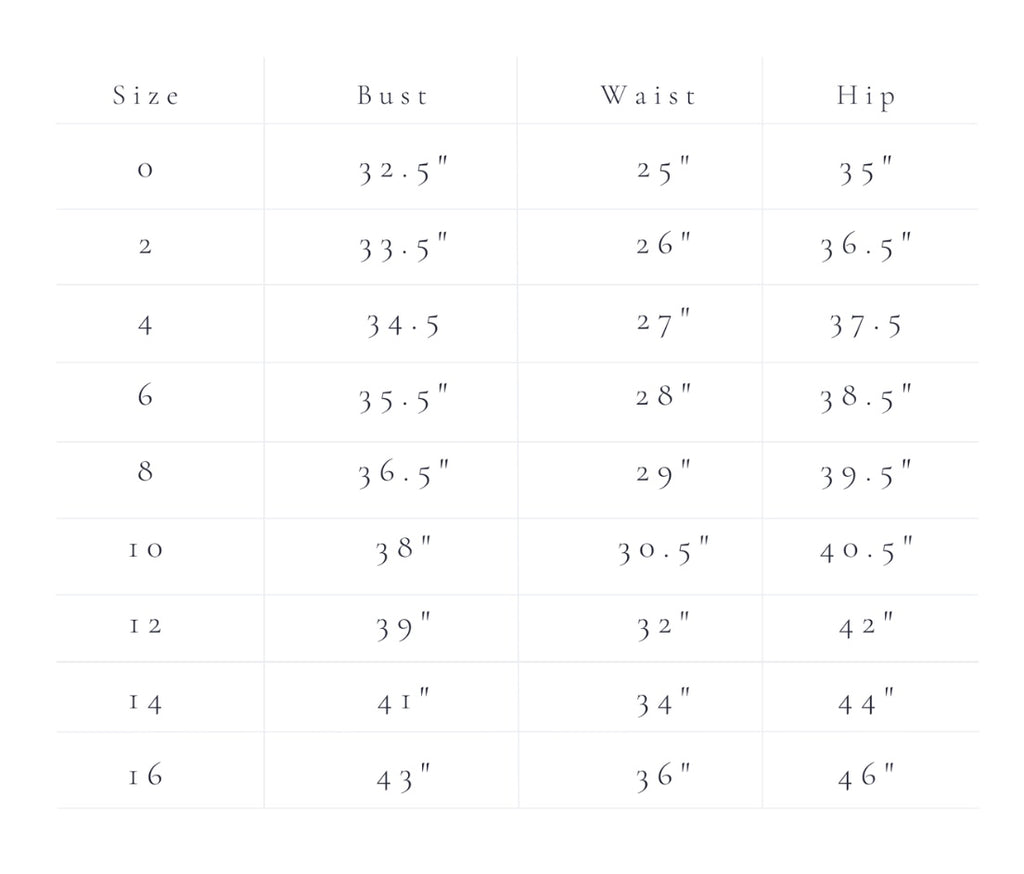
Task: Click the 35" hip measurement
Action: [866, 172]
